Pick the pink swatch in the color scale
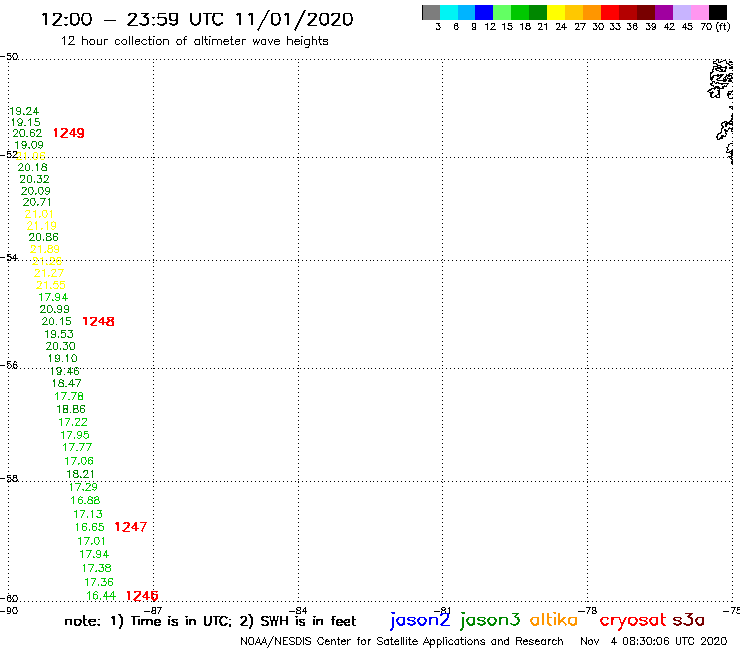 pos(699,12)
